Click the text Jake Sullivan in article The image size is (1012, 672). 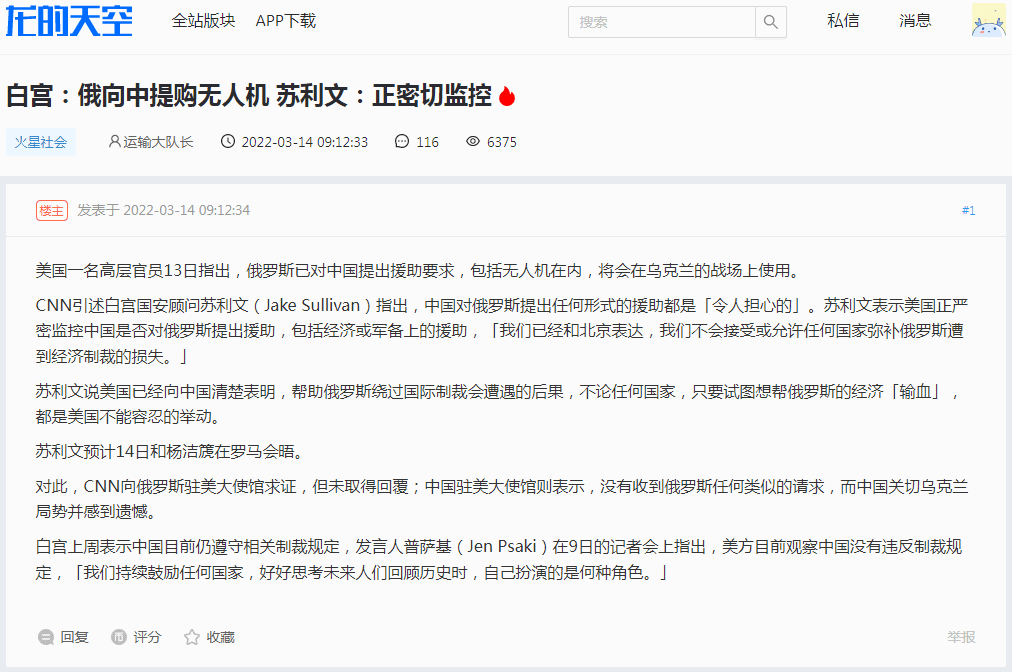click(312, 305)
